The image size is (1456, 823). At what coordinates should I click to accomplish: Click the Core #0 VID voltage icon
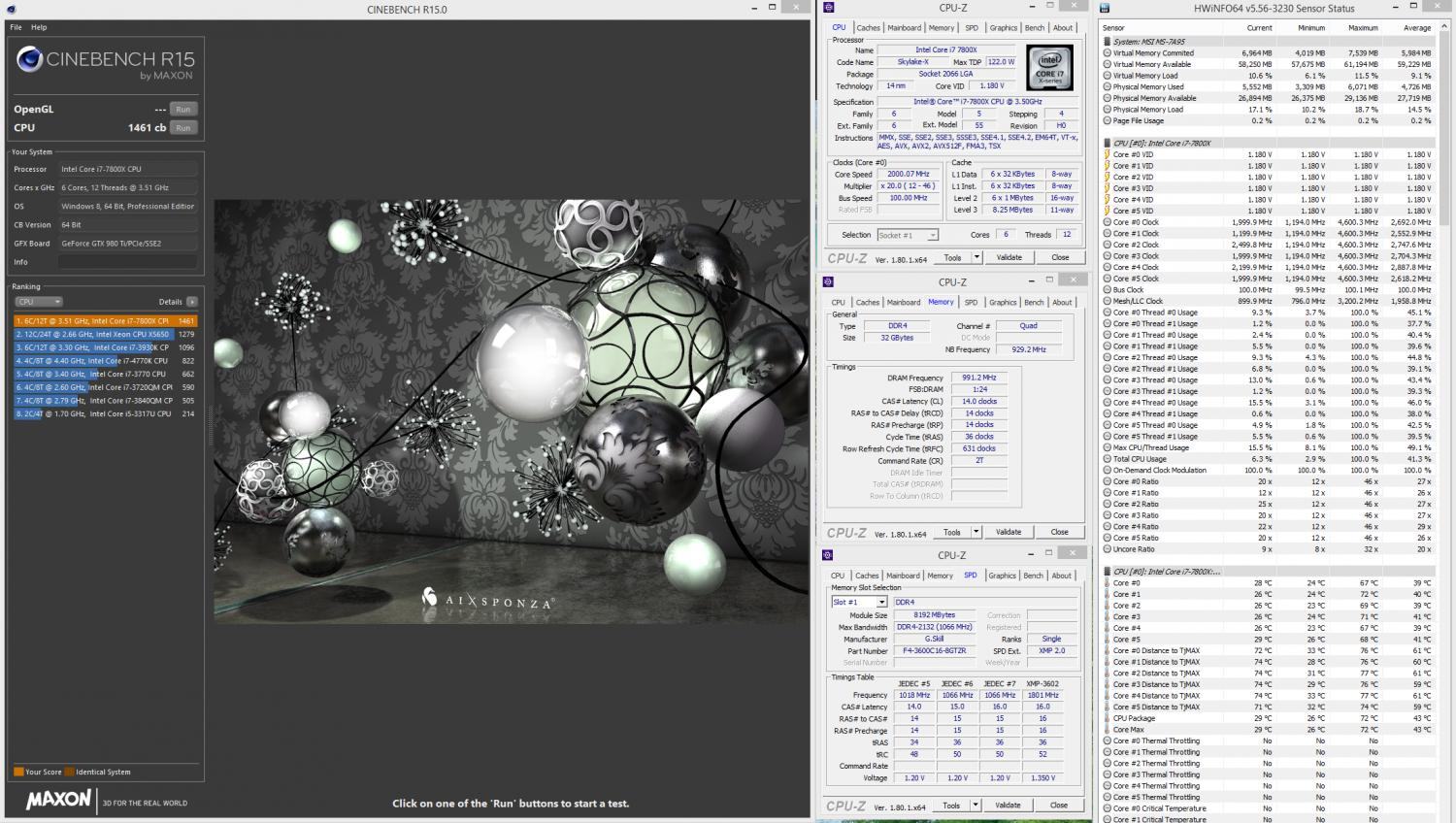(1108, 154)
